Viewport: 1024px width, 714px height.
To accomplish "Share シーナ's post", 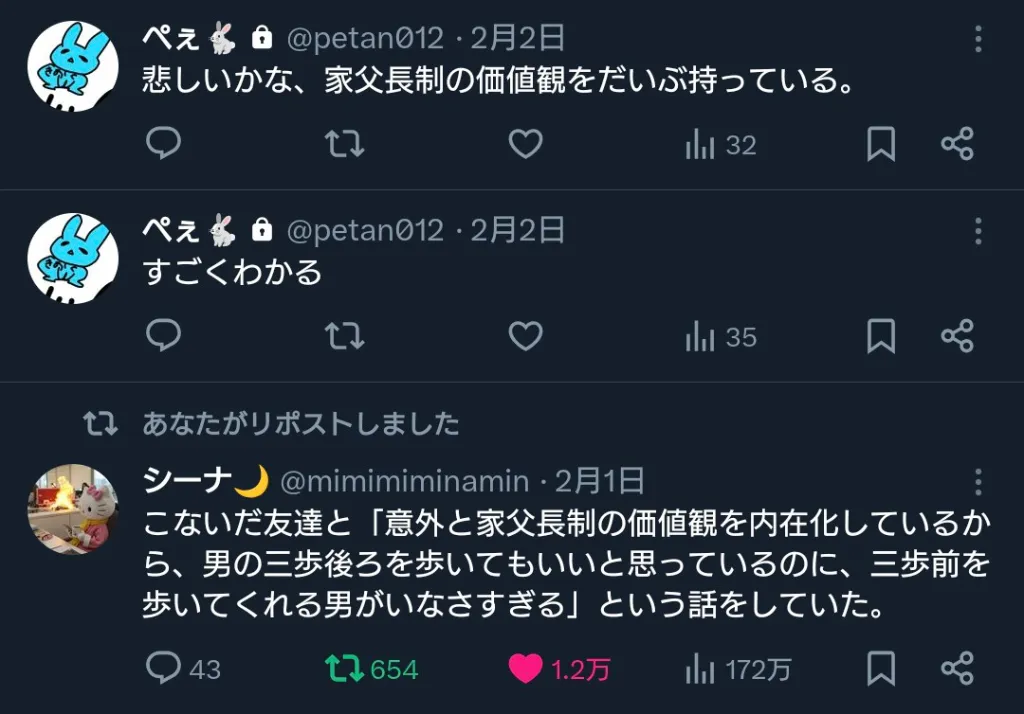I will [x=957, y=667].
